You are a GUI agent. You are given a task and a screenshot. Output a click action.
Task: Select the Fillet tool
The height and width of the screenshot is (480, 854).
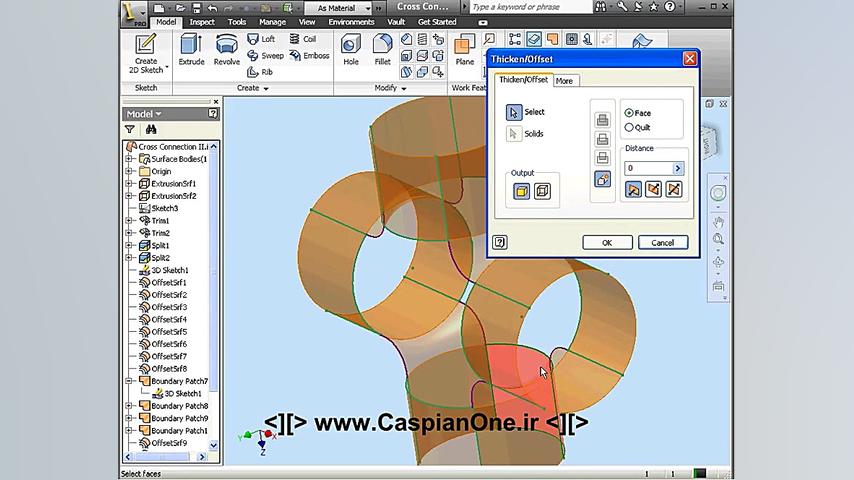(x=382, y=49)
